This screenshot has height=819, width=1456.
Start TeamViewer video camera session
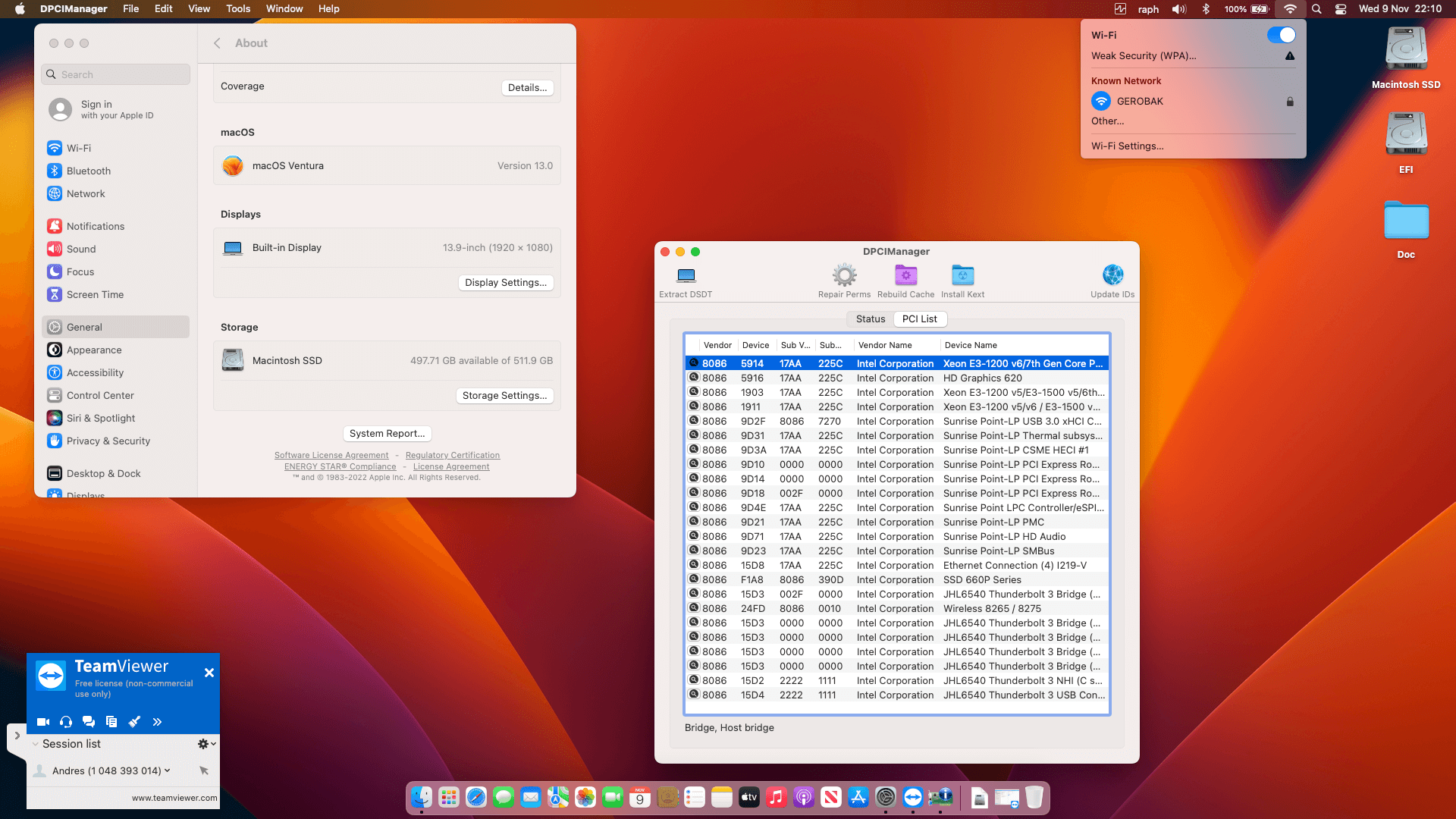tap(43, 722)
